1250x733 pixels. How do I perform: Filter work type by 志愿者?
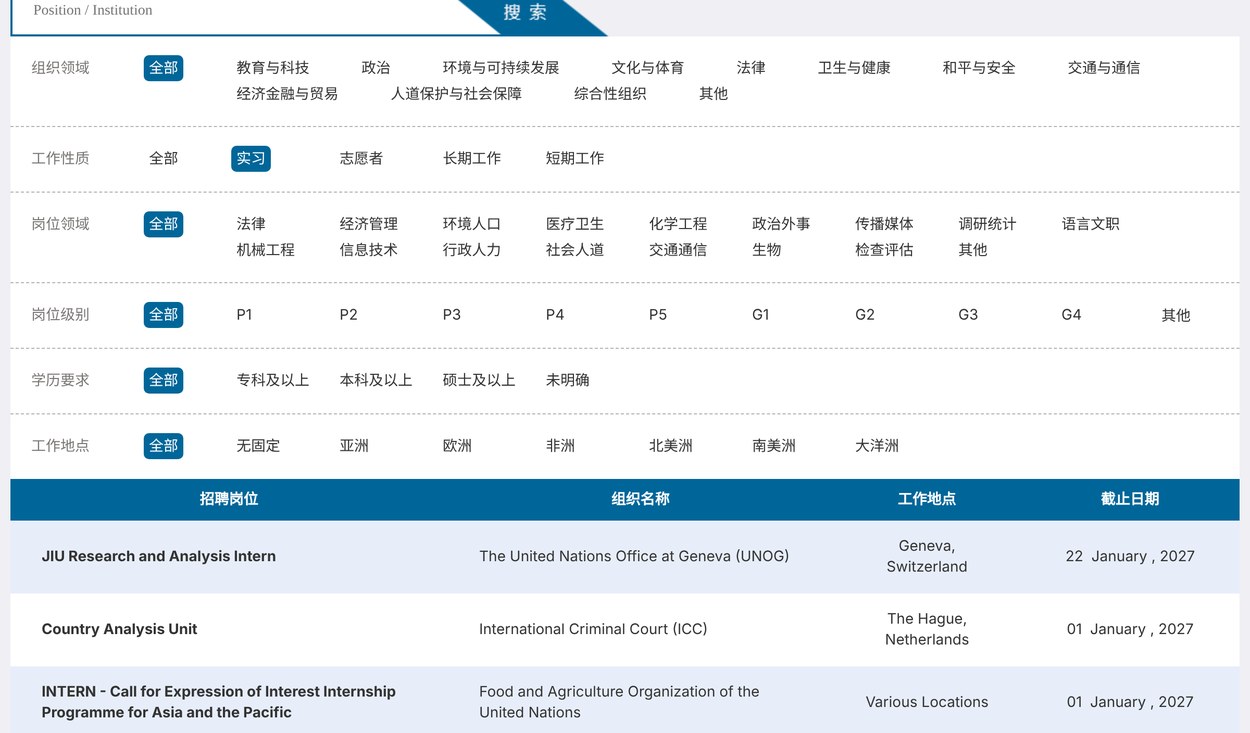click(x=361, y=159)
